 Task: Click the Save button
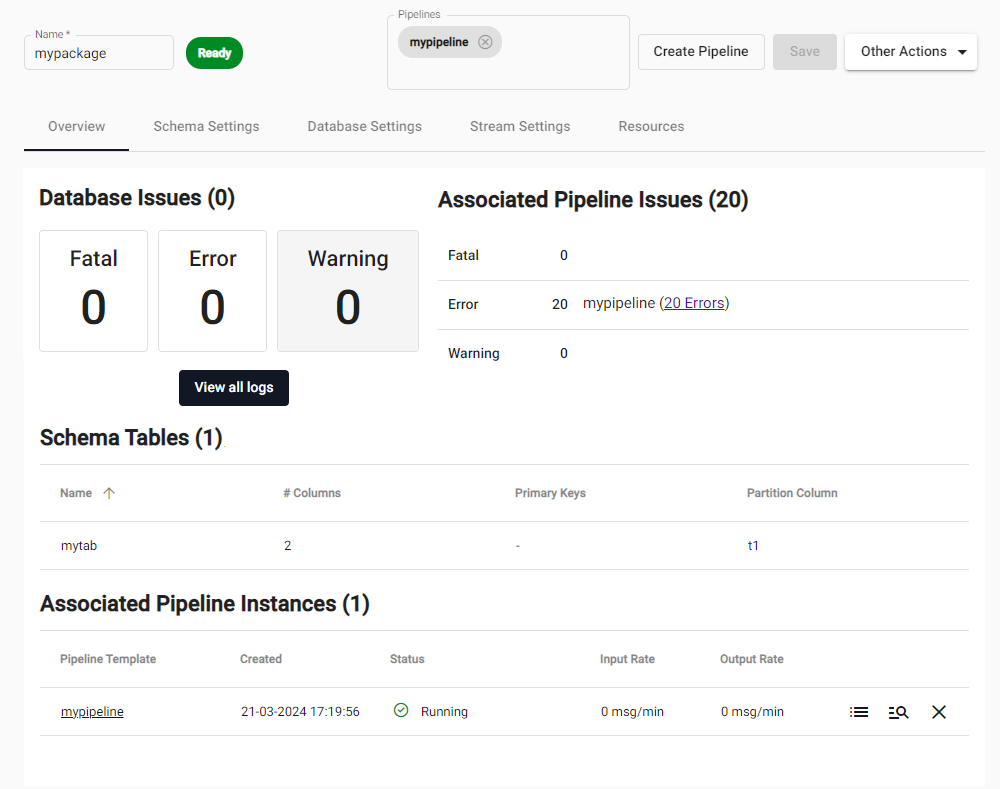[805, 52]
